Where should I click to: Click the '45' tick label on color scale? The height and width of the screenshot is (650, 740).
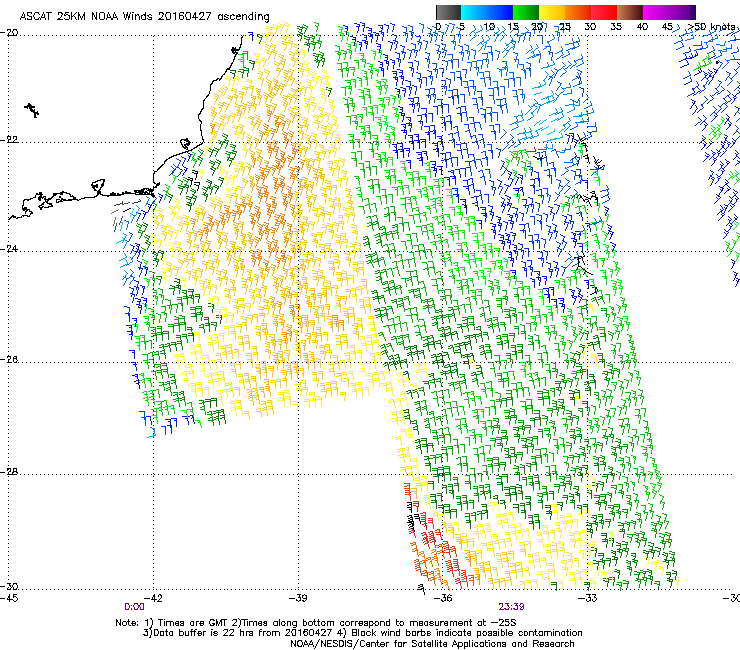tap(667, 26)
